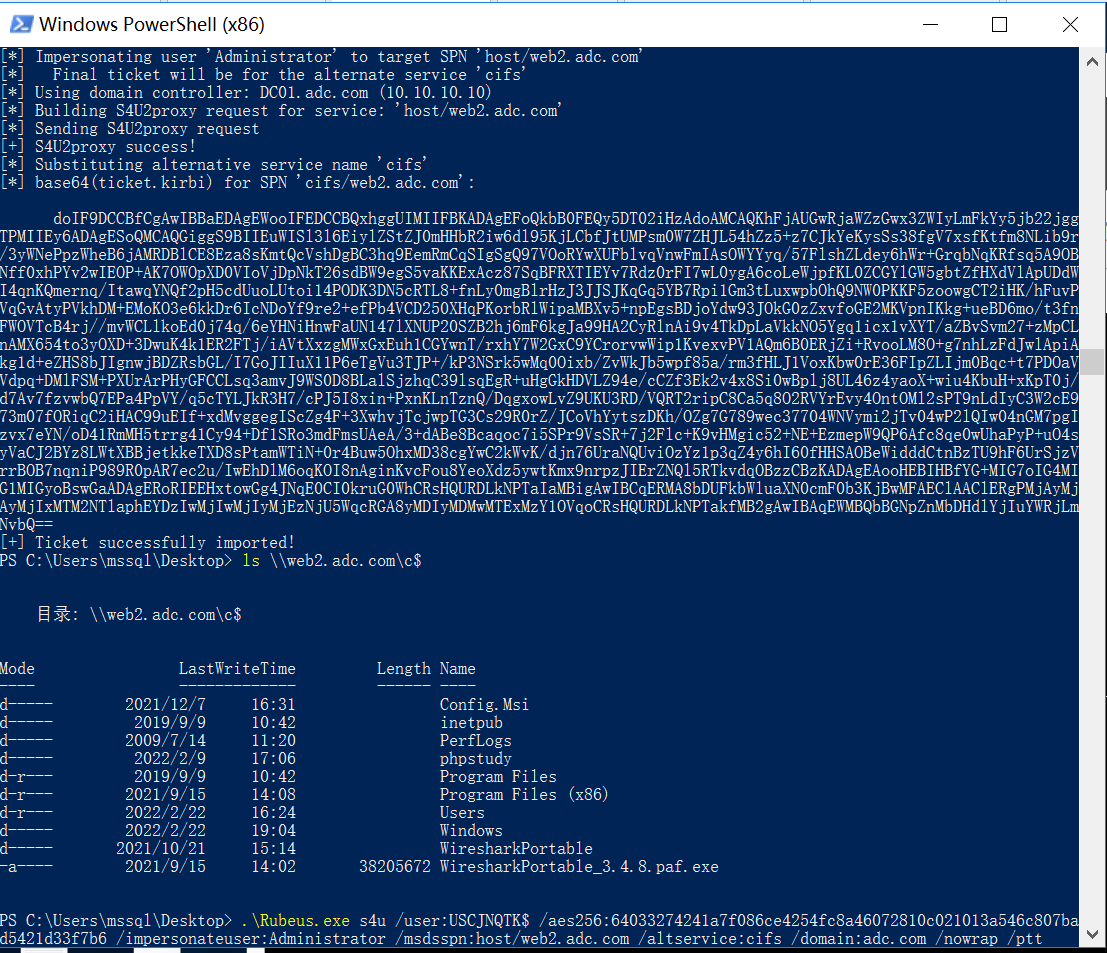Click the '/nowrap' argument

click(x=967, y=939)
